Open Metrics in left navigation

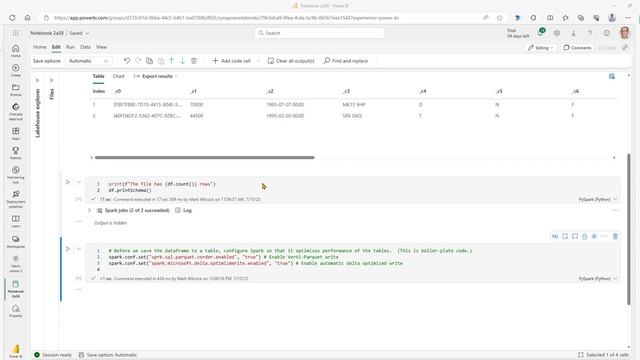point(16,153)
